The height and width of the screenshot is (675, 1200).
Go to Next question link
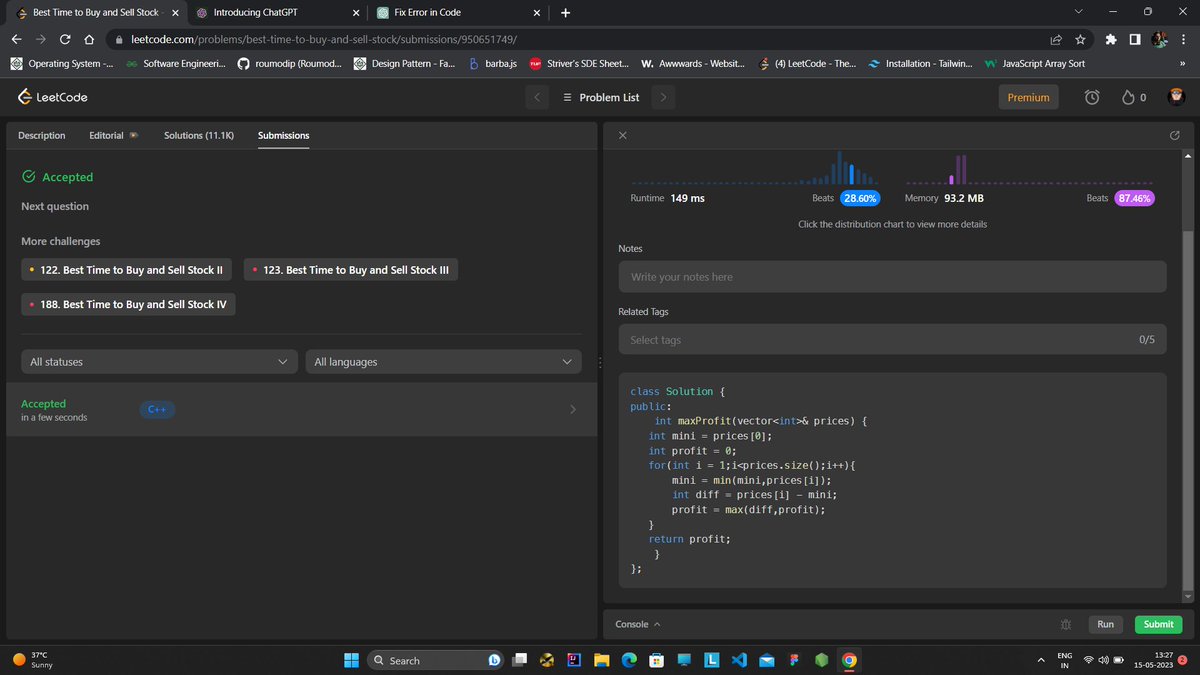tap(55, 206)
